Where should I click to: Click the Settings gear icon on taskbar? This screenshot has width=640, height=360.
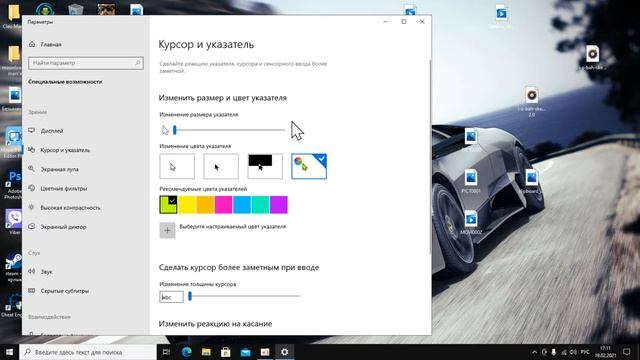click(x=284, y=352)
